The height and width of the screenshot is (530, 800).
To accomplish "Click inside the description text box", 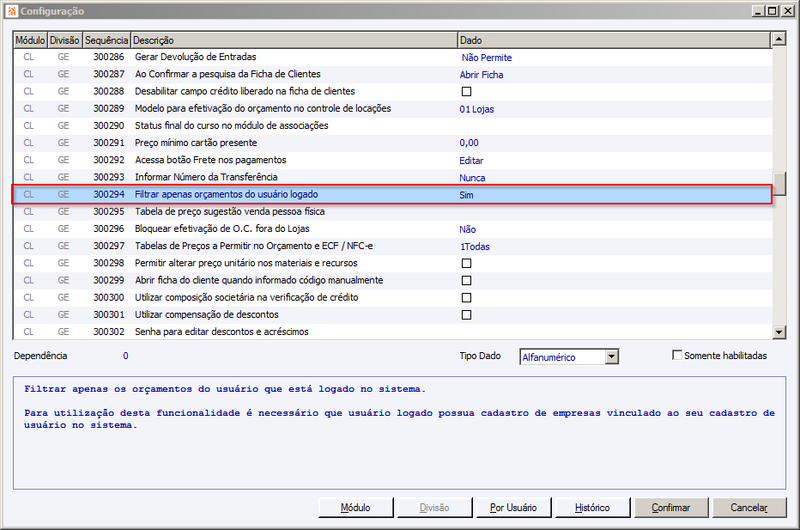I will click(x=399, y=433).
